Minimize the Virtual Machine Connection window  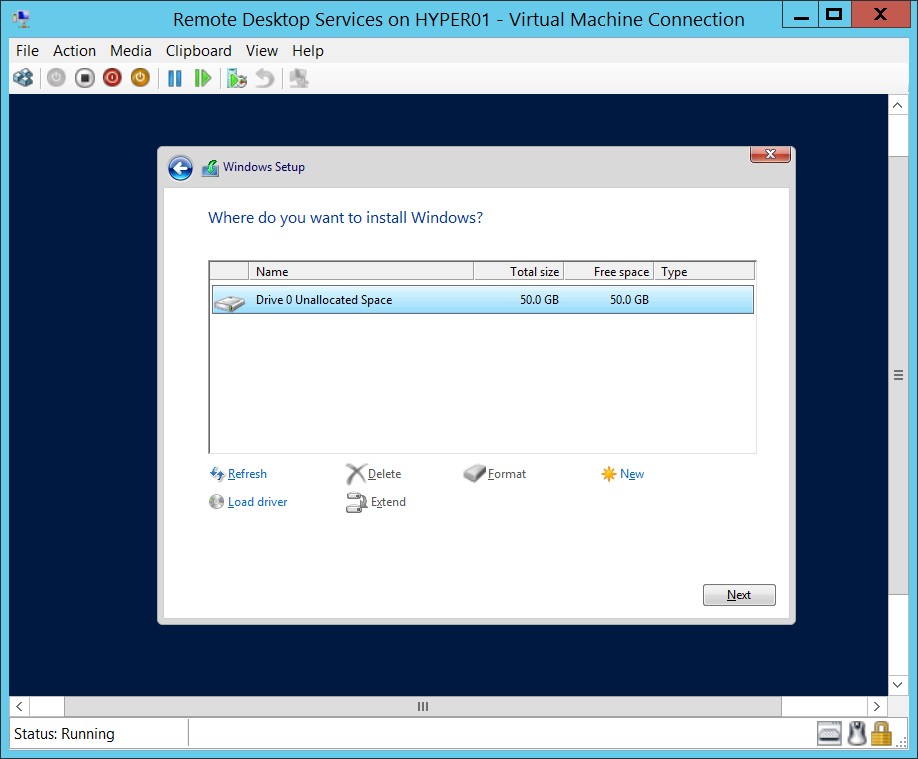point(801,15)
